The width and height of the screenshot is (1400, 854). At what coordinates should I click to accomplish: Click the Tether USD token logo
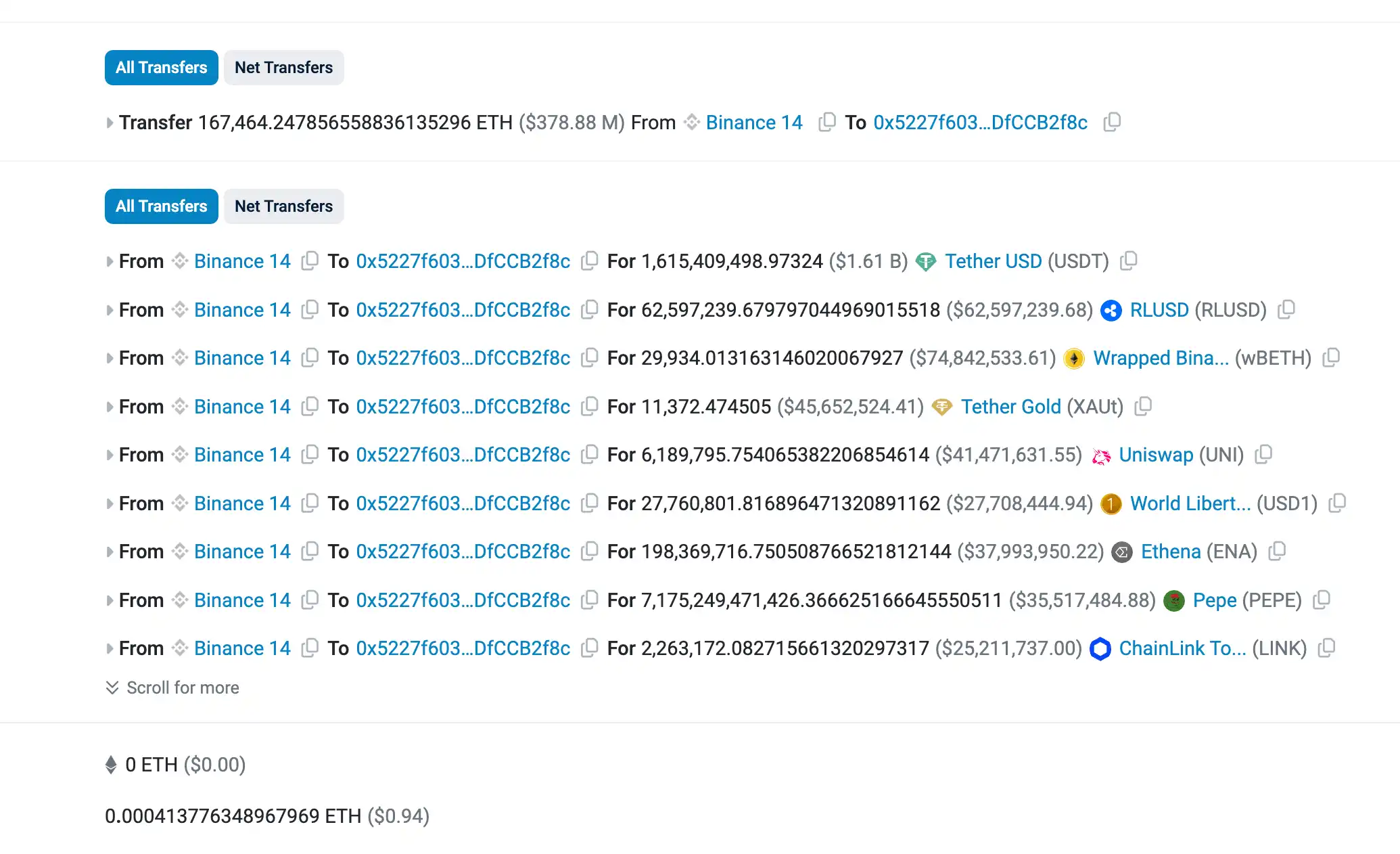pos(925,261)
